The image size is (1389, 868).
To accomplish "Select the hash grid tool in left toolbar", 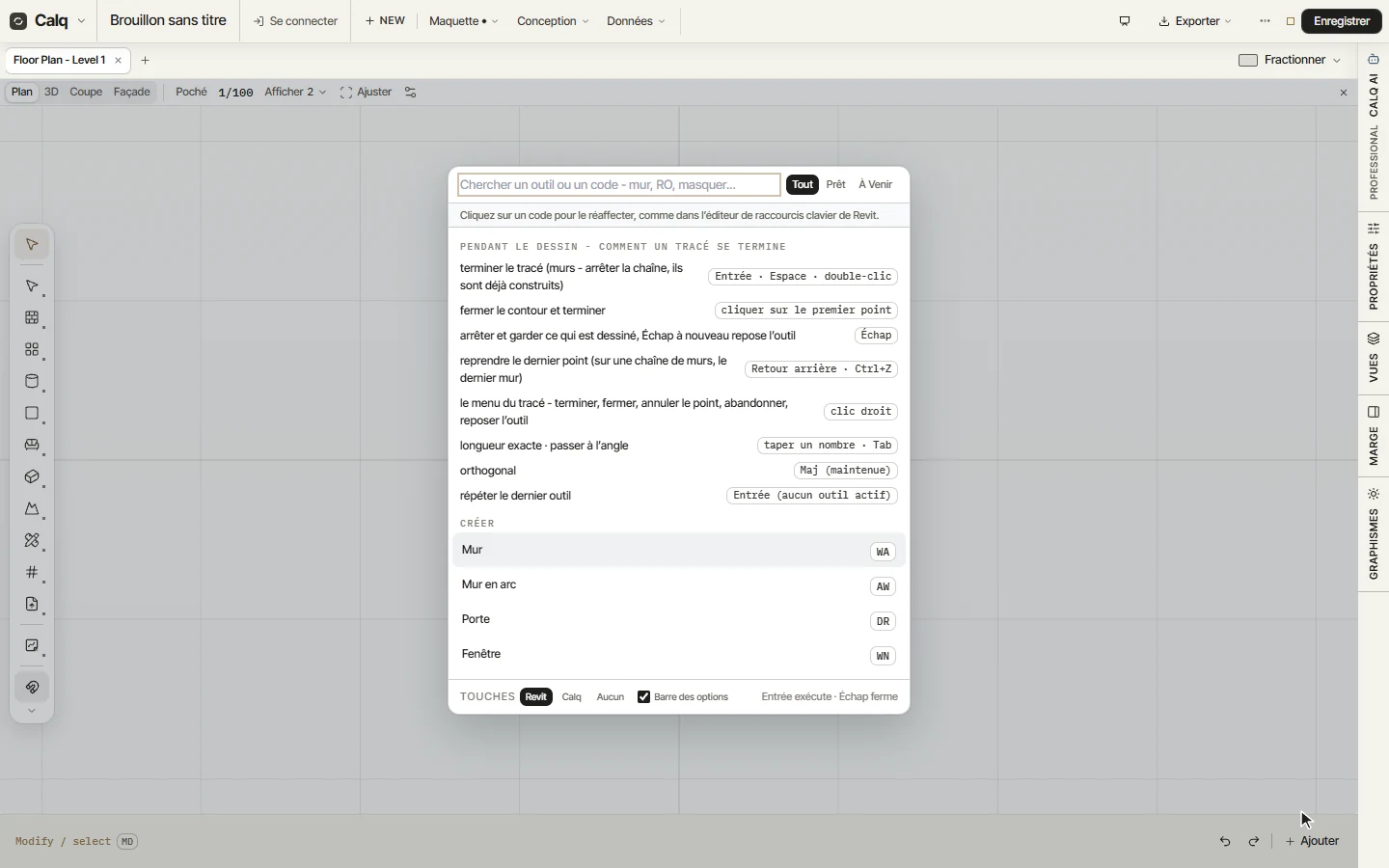I will (32, 573).
